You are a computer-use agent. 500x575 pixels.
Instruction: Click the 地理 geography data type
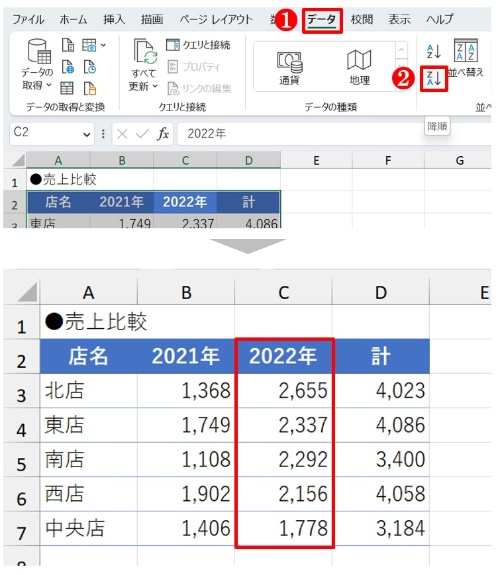(x=359, y=67)
